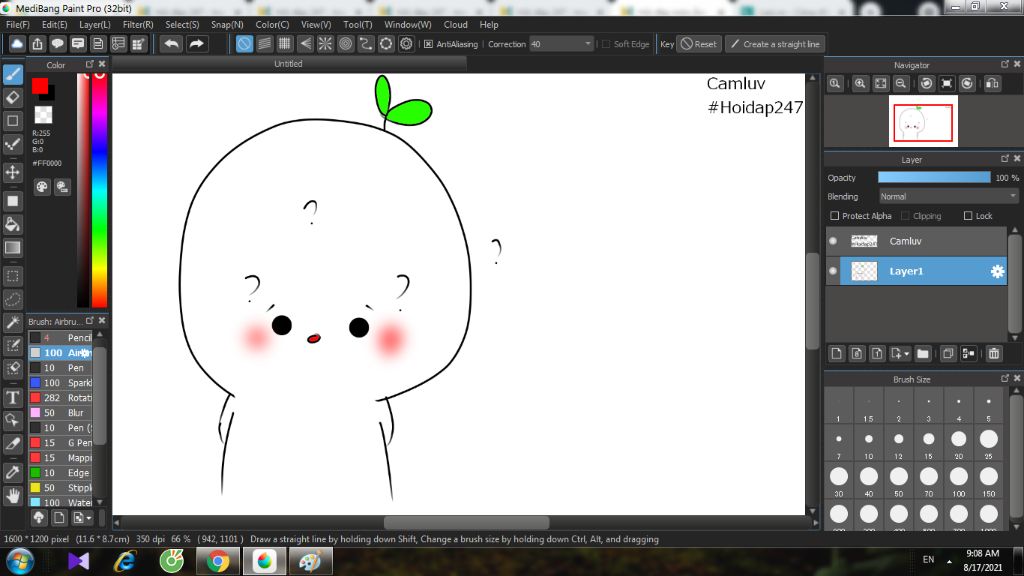Click the Navigator preview thumbnail
The height and width of the screenshot is (576, 1024).
(x=923, y=121)
